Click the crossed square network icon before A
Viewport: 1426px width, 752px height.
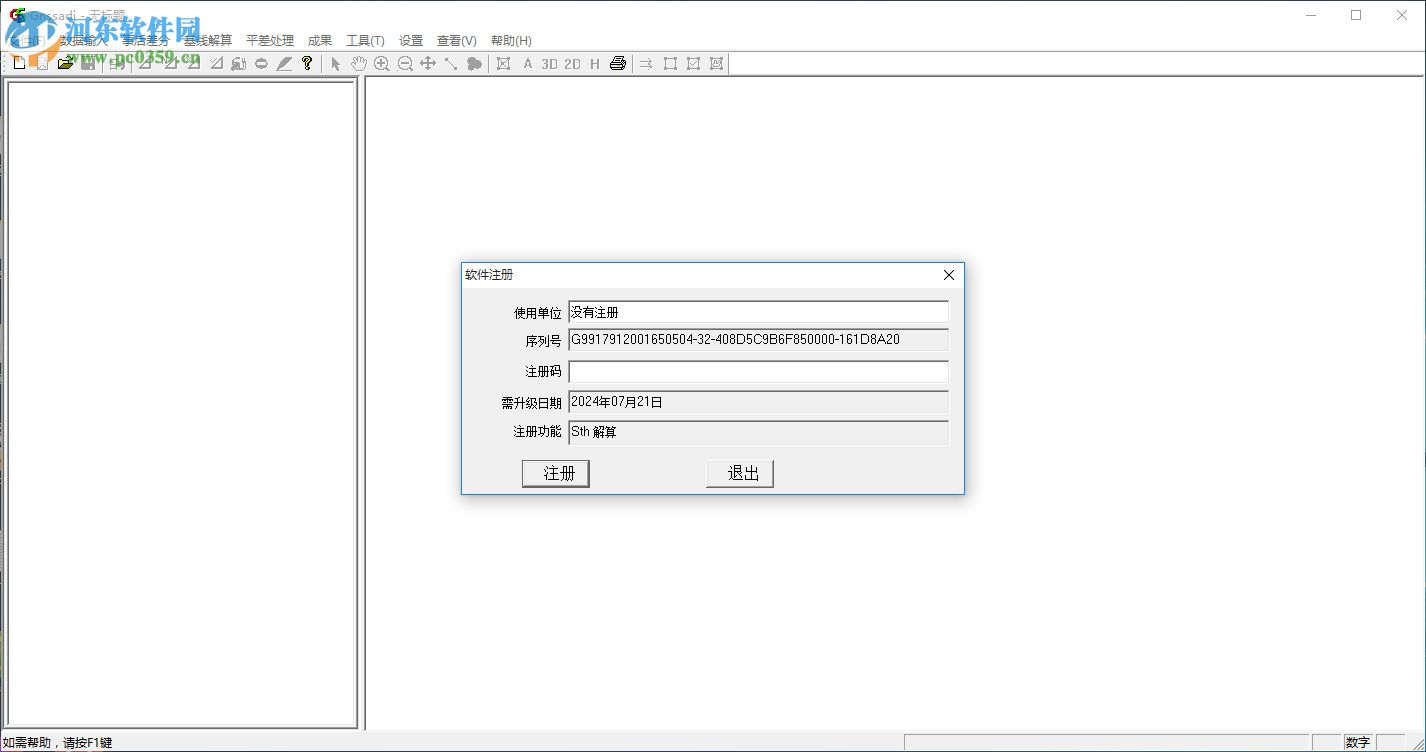(x=503, y=63)
